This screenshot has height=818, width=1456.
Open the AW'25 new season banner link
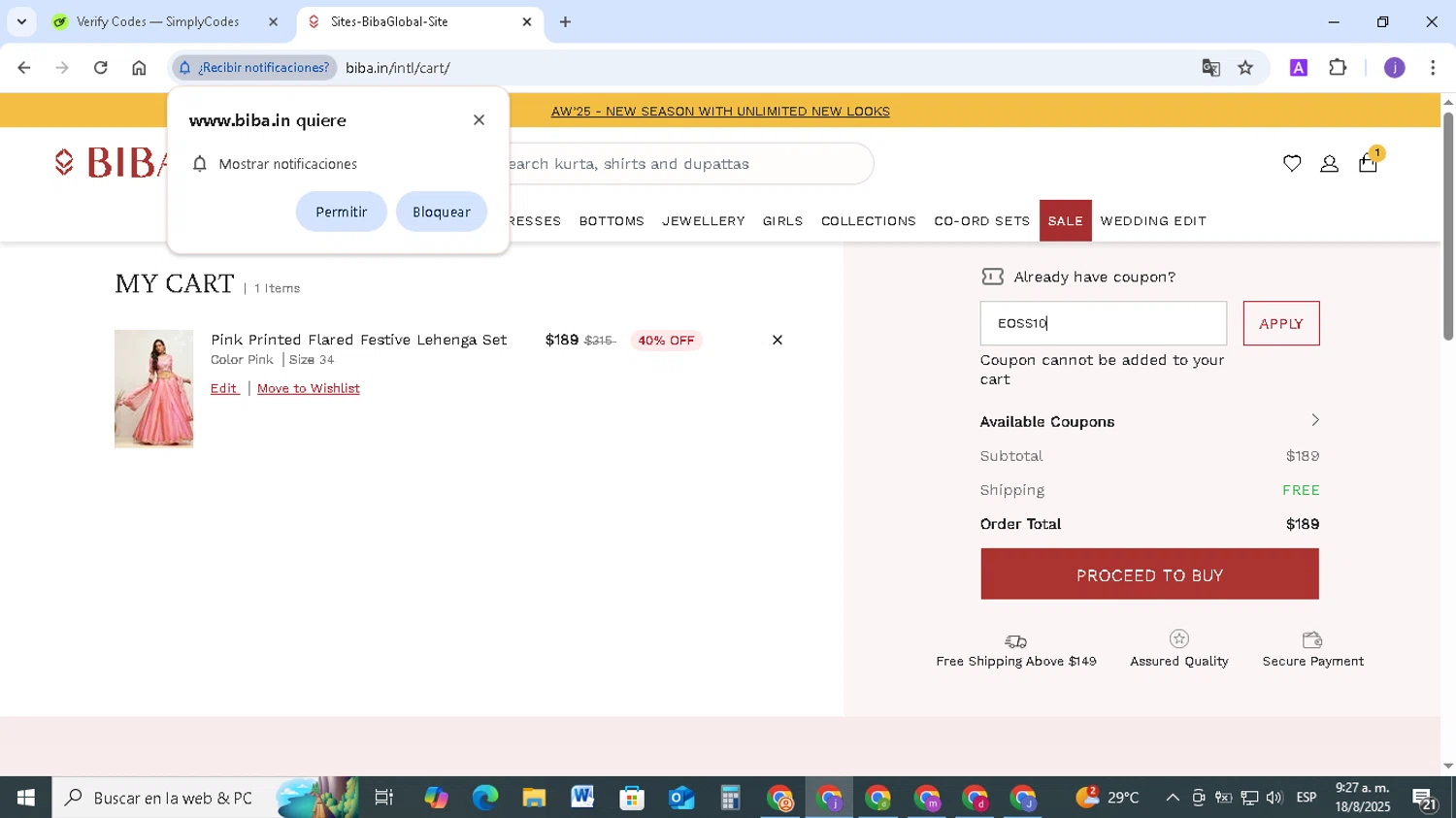[x=720, y=111]
